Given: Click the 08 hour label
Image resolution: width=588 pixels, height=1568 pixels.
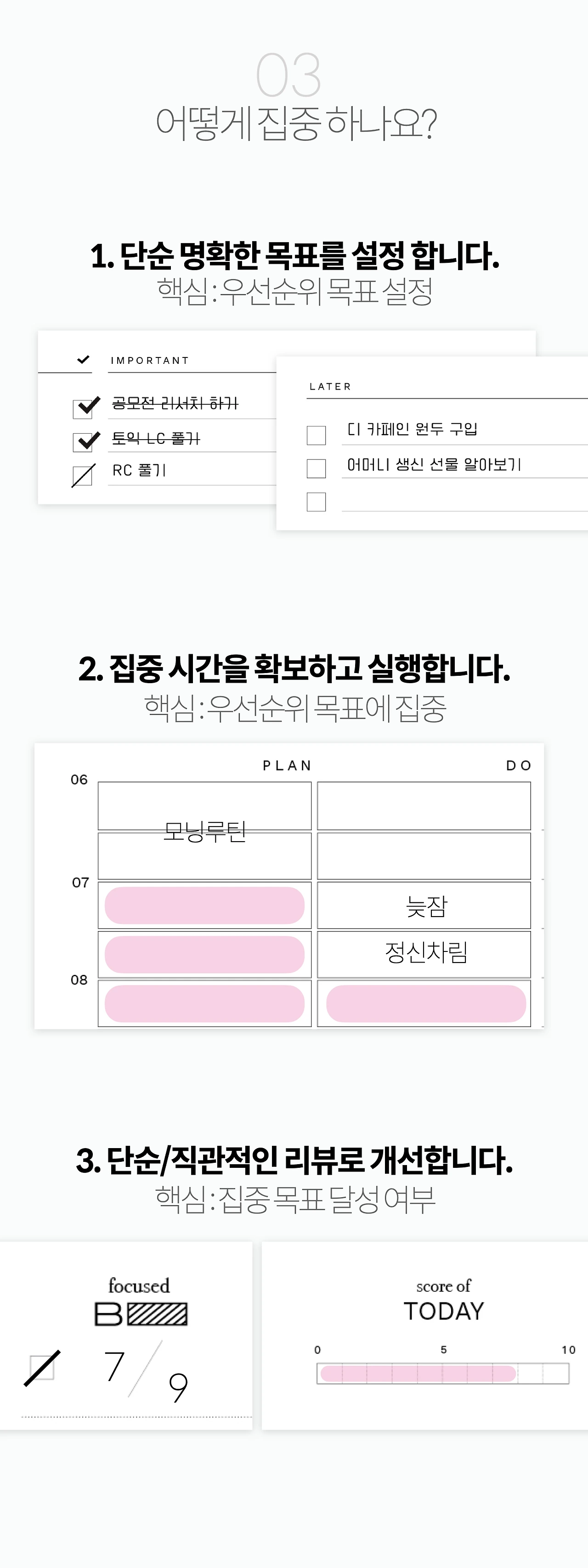Looking at the screenshot, I should (79, 980).
